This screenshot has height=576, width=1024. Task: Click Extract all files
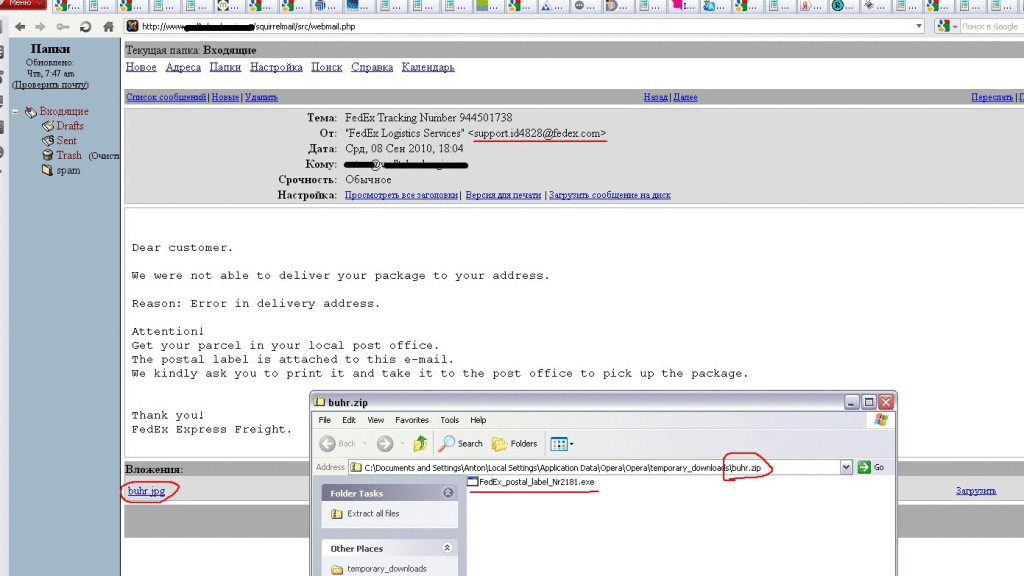point(372,514)
